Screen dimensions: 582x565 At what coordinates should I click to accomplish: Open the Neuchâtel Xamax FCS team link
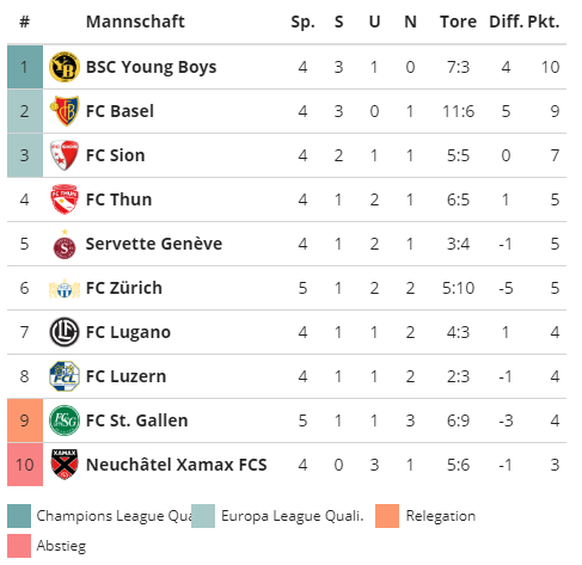[176, 465]
